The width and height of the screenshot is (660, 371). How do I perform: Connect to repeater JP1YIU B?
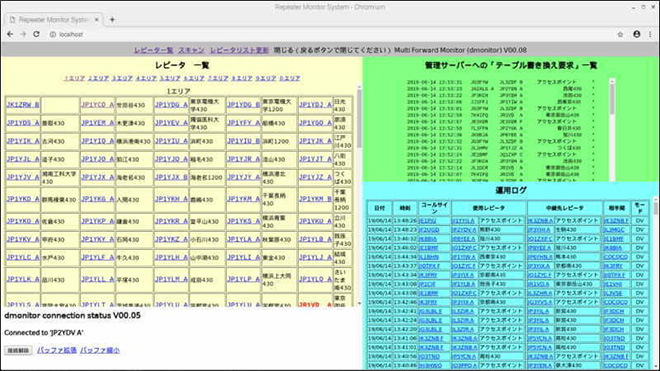(x=244, y=141)
